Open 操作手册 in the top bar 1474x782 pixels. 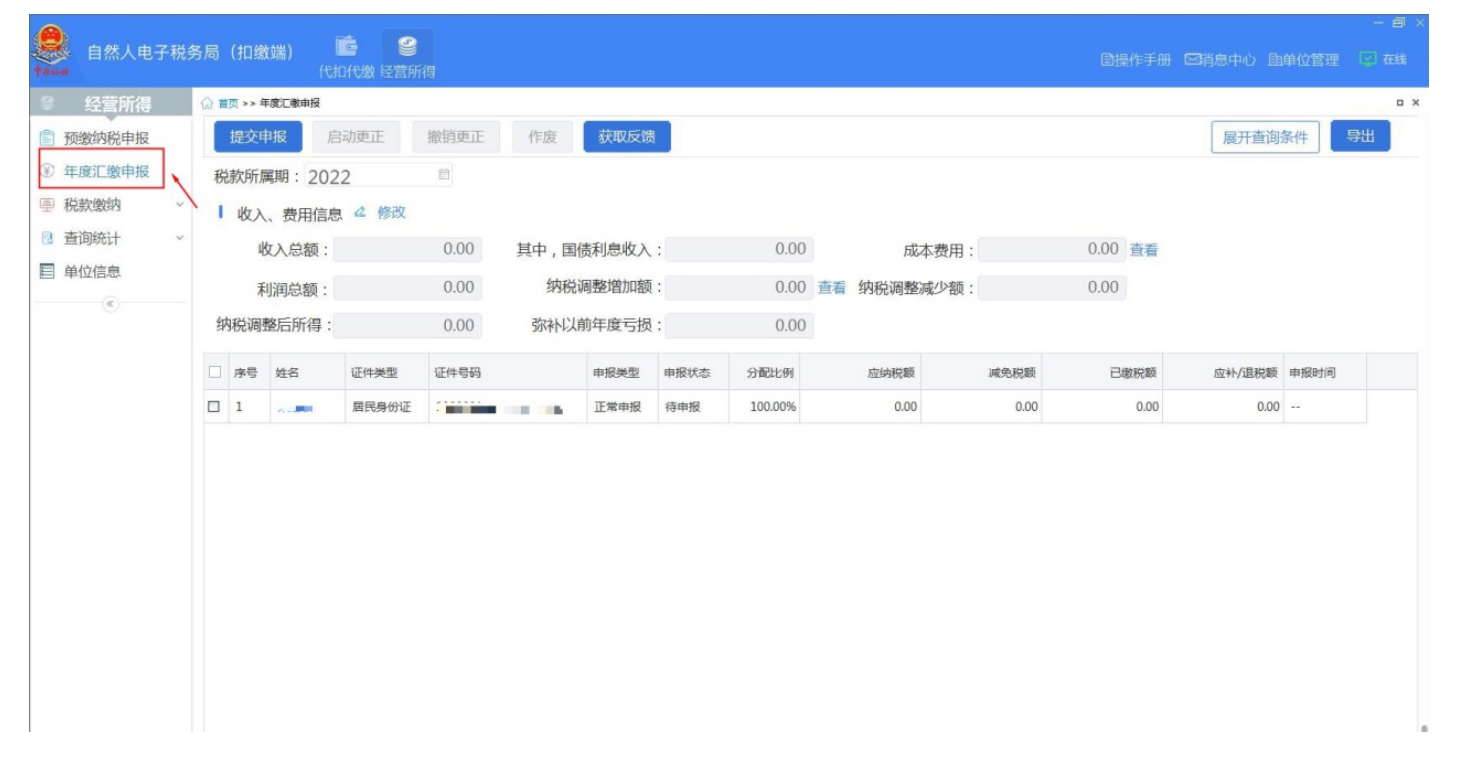click(1136, 60)
